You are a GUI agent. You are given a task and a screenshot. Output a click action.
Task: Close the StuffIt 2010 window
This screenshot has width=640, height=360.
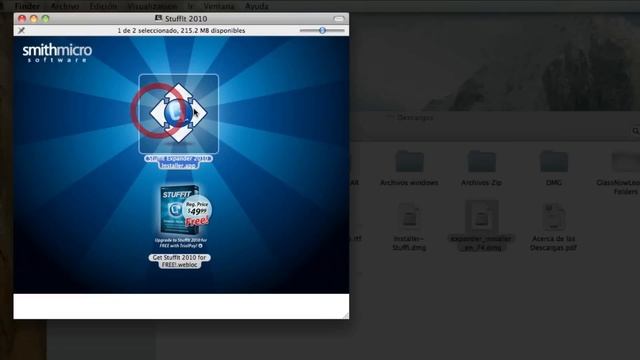click(x=22, y=19)
